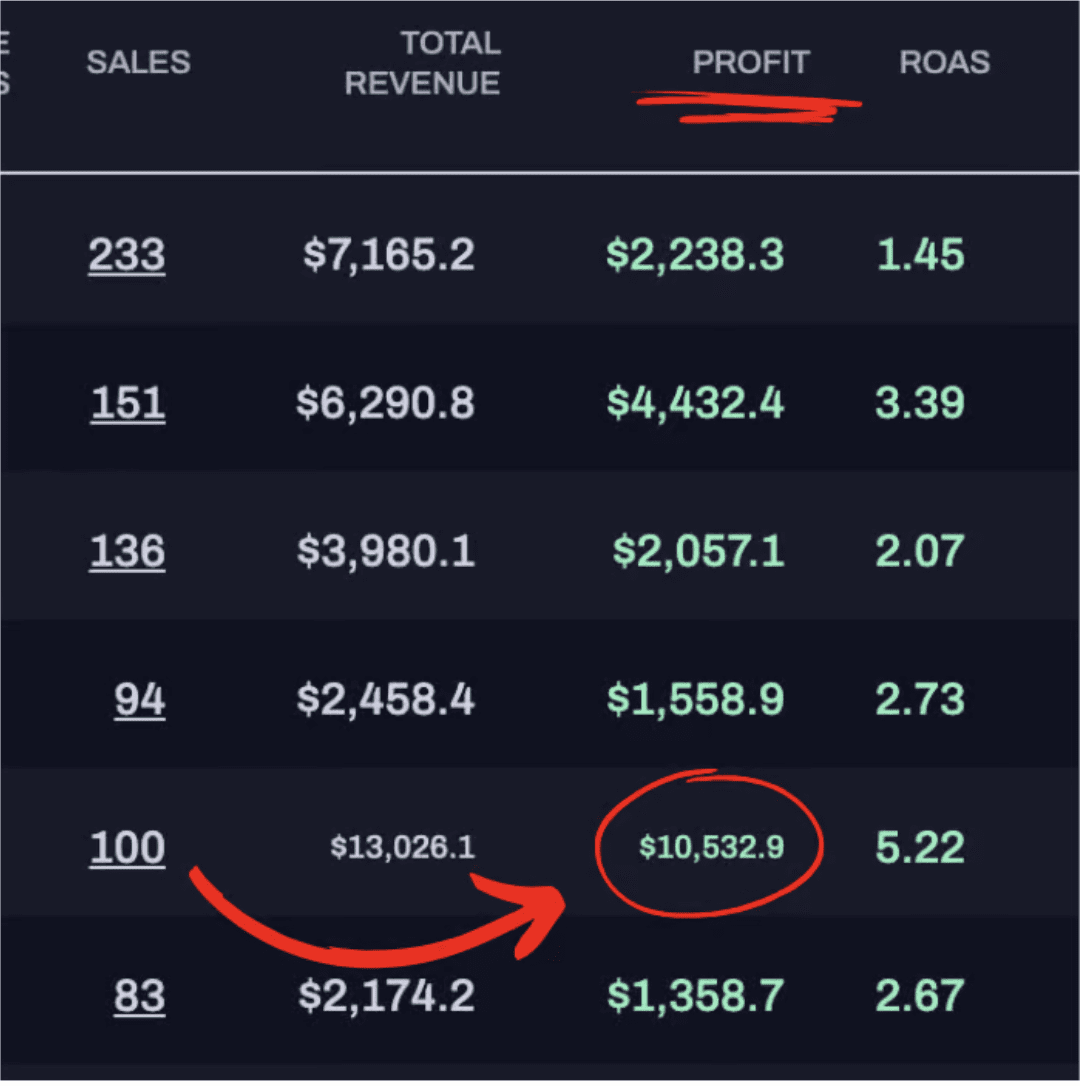Viewport: 1080px width, 1086px height.
Task: Sort by ROAS column header
Action: (x=944, y=62)
